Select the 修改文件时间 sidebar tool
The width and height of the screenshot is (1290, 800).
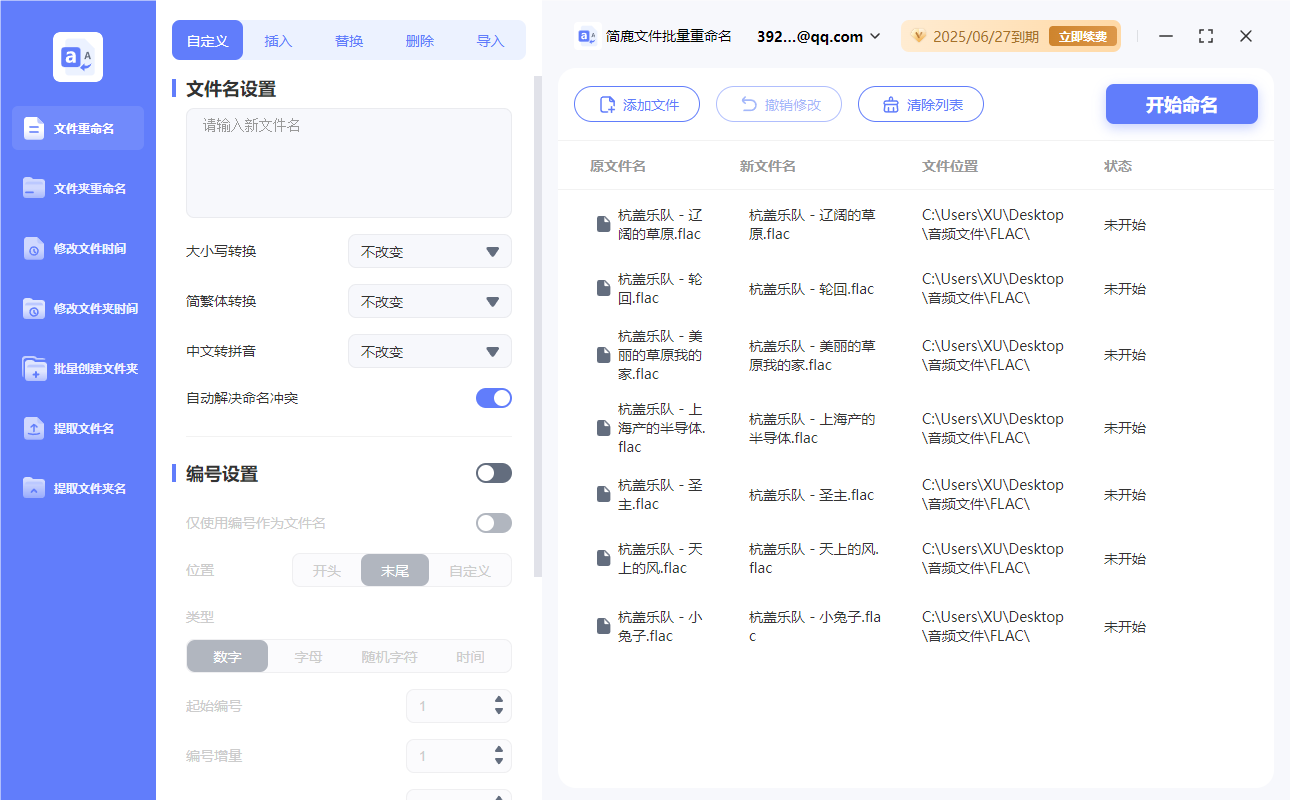click(77, 248)
